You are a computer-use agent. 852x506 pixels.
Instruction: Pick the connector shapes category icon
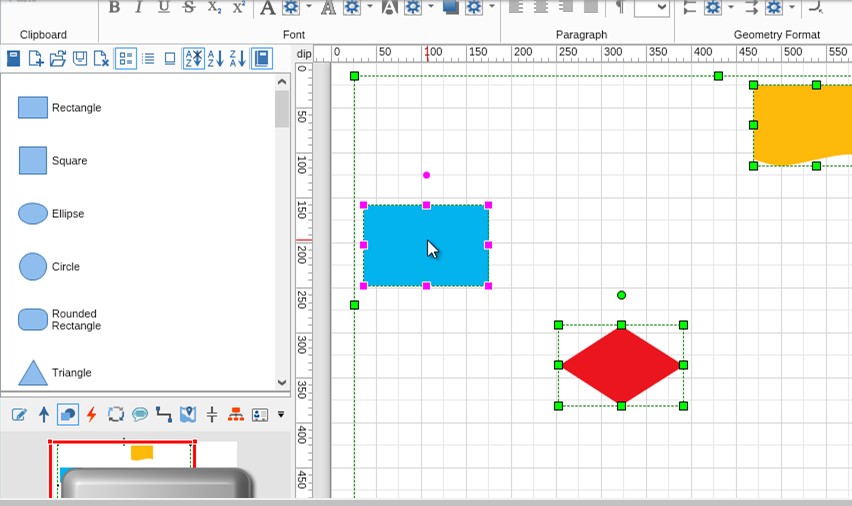click(x=164, y=414)
